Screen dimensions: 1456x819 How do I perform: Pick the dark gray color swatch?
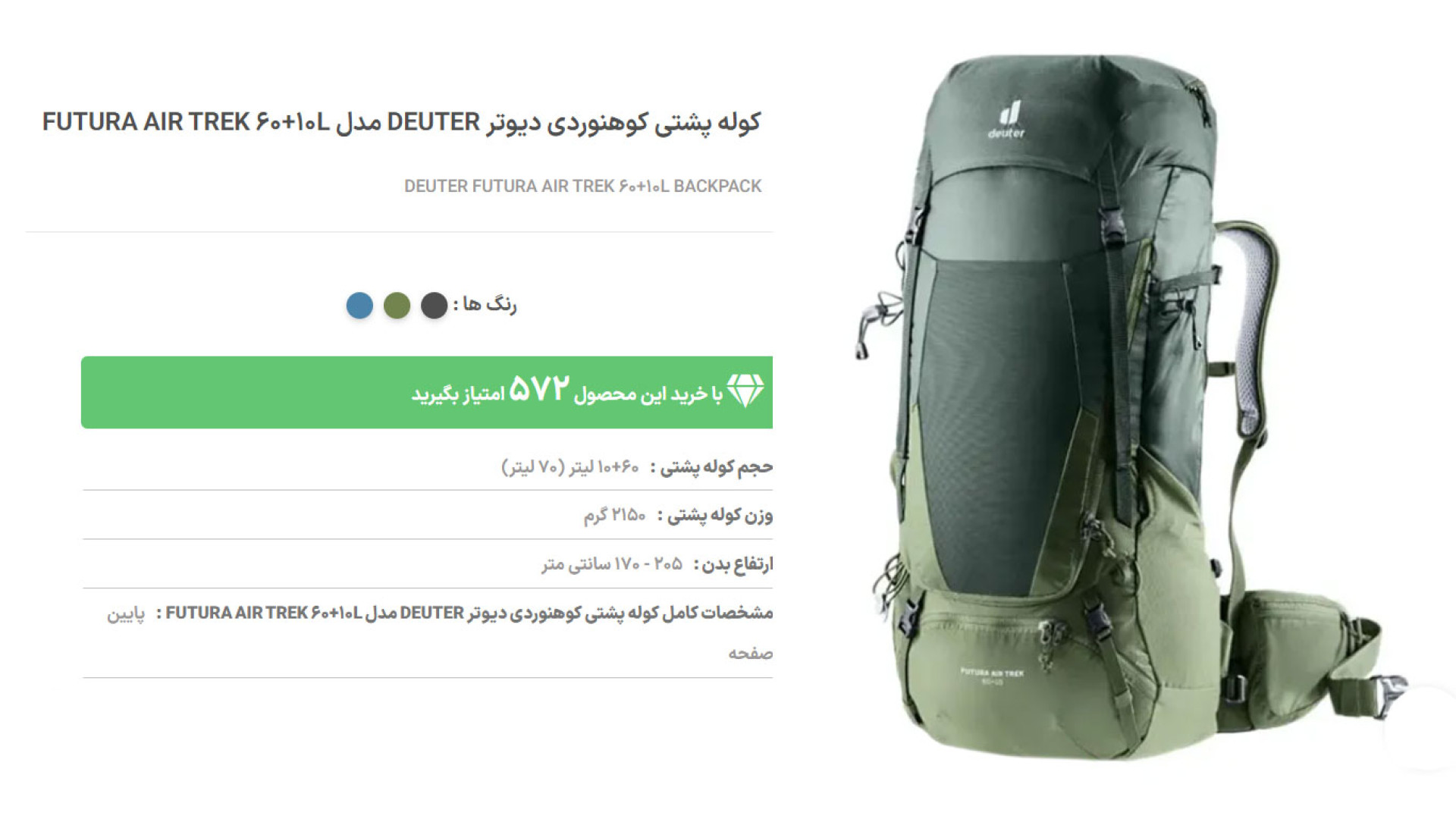tap(434, 306)
